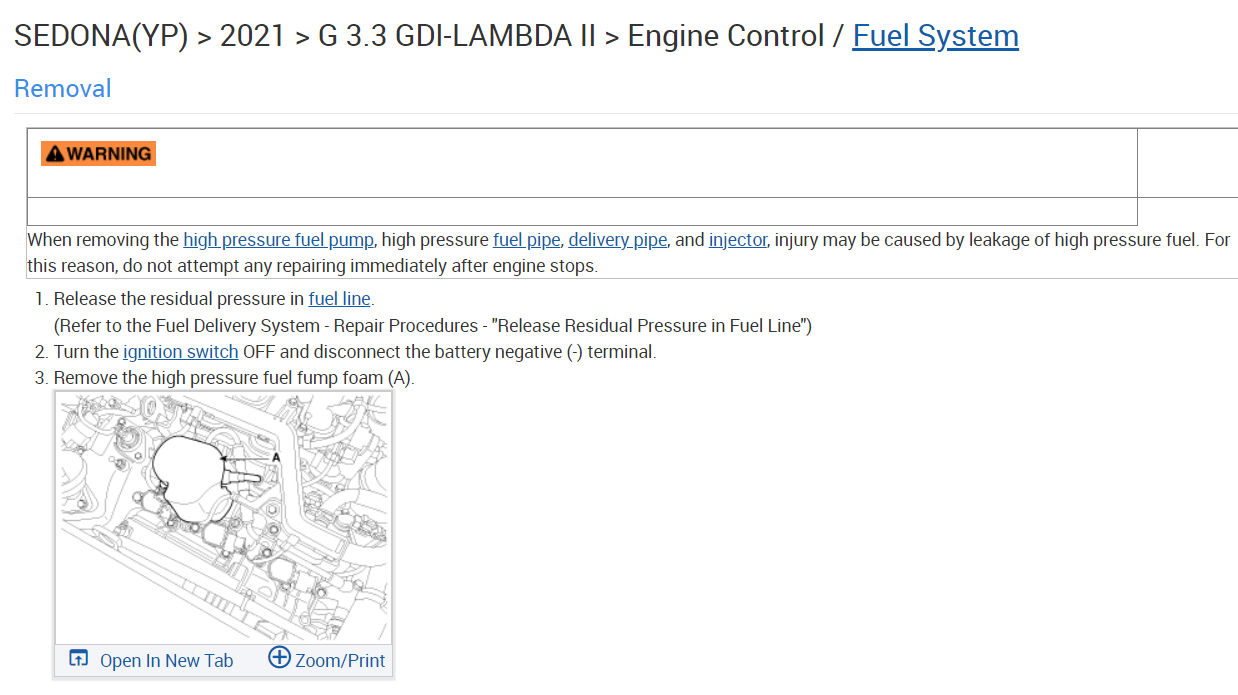Click the Zoom/Print magnifier plus icon

coord(279,658)
